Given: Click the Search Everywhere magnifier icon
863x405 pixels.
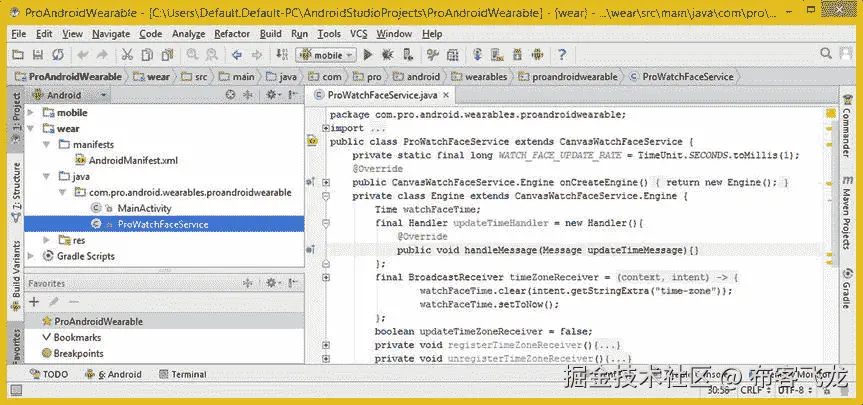Looking at the screenshot, I should point(826,53).
